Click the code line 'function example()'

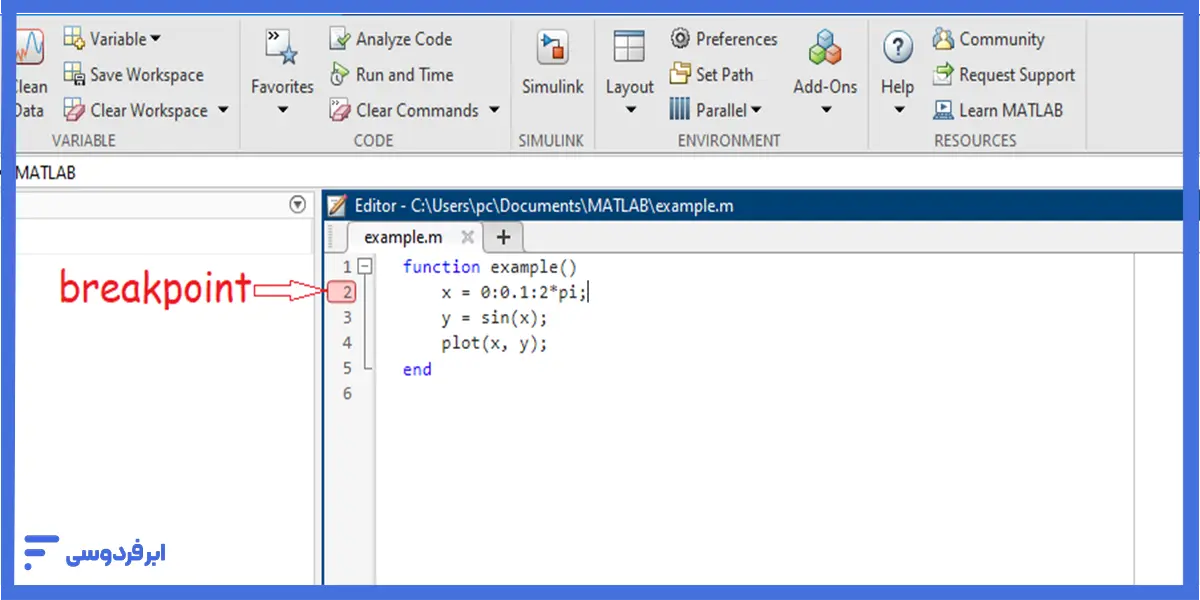click(490, 267)
